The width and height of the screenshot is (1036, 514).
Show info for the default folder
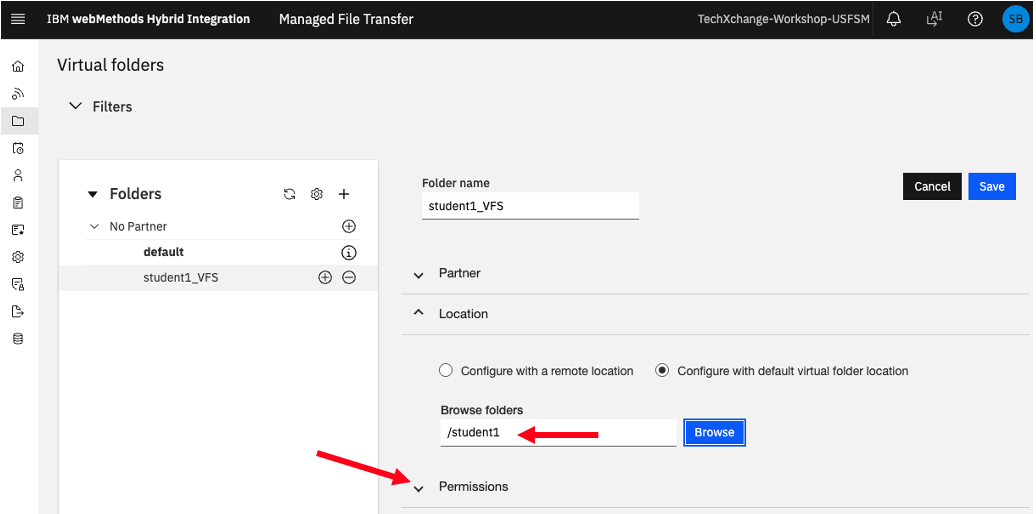[x=349, y=252]
